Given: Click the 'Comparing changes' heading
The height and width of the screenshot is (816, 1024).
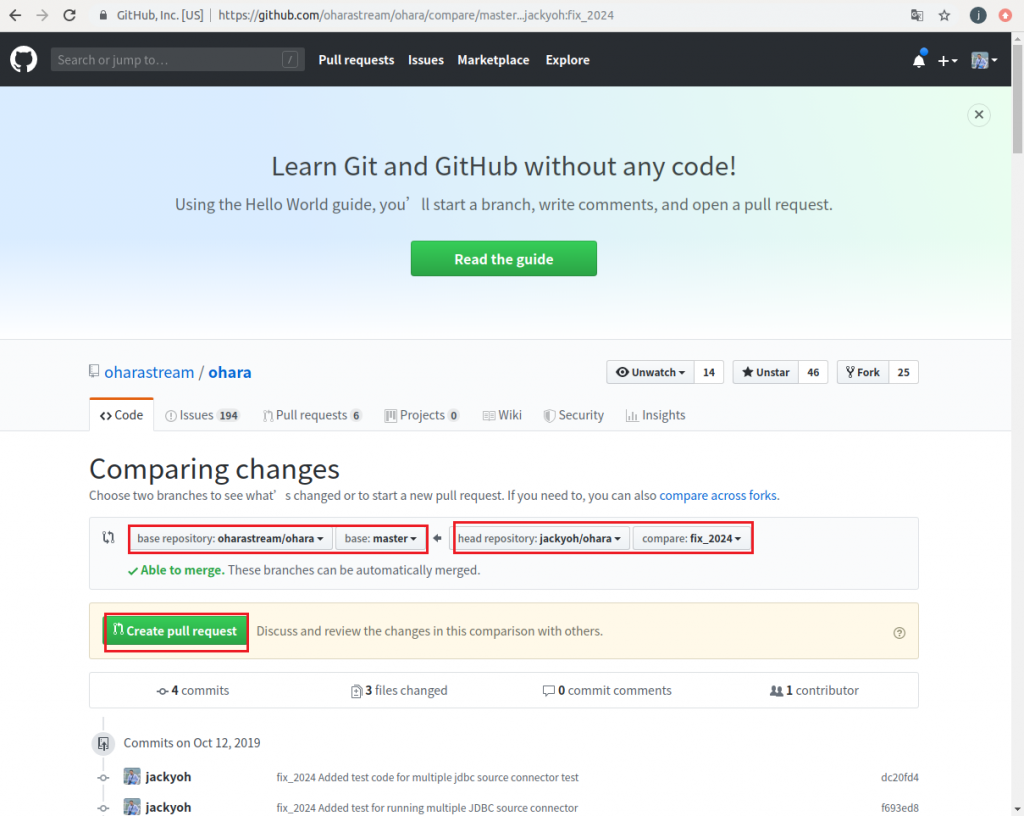Looking at the screenshot, I should coord(214,469).
